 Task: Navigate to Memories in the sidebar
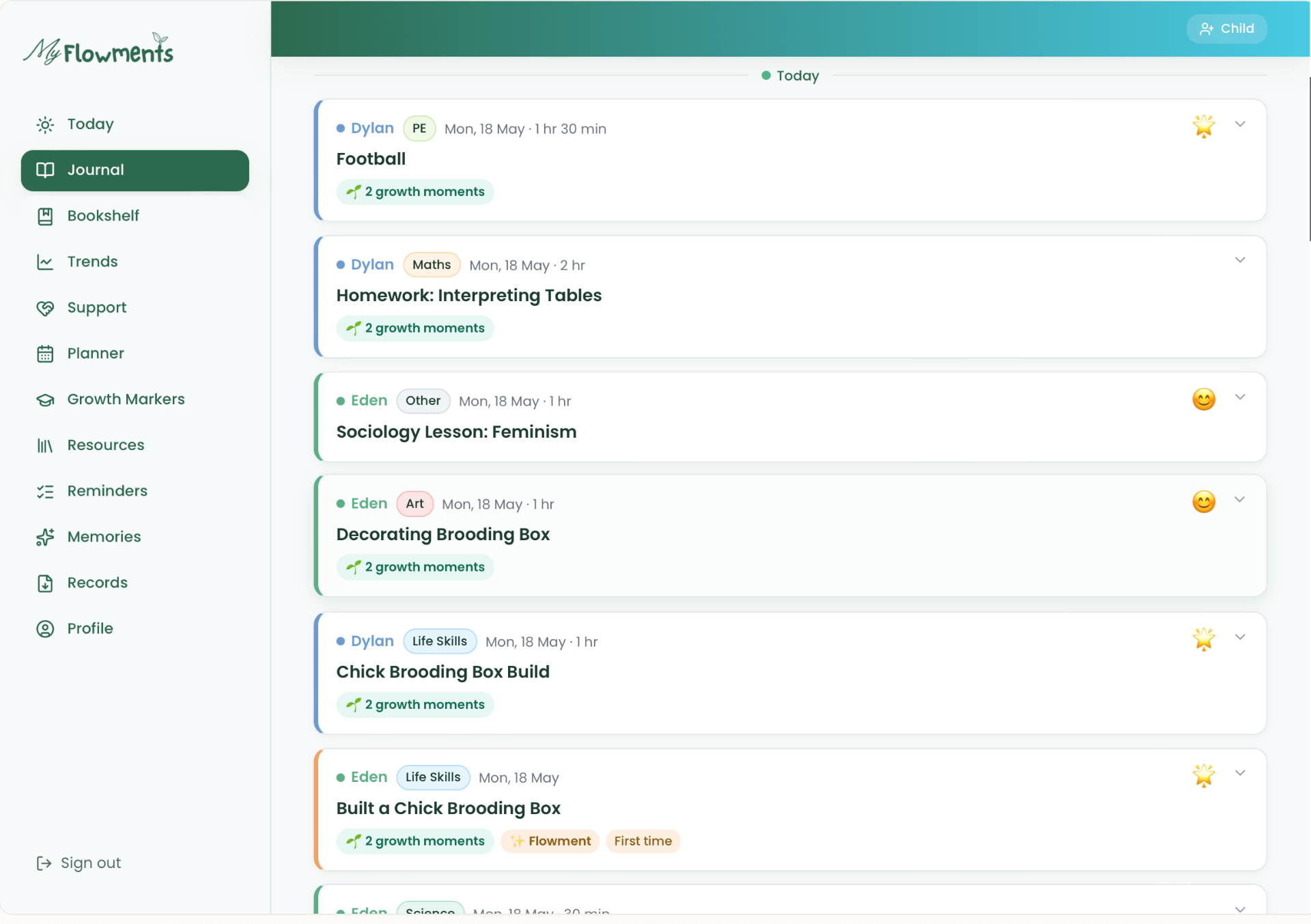(135, 537)
